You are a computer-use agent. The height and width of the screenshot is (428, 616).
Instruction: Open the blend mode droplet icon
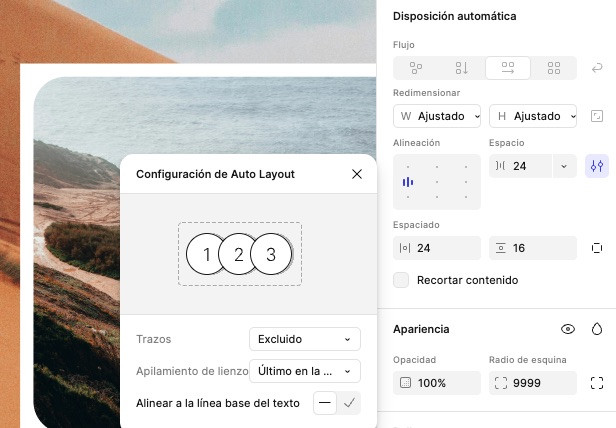click(x=597, y=329)
